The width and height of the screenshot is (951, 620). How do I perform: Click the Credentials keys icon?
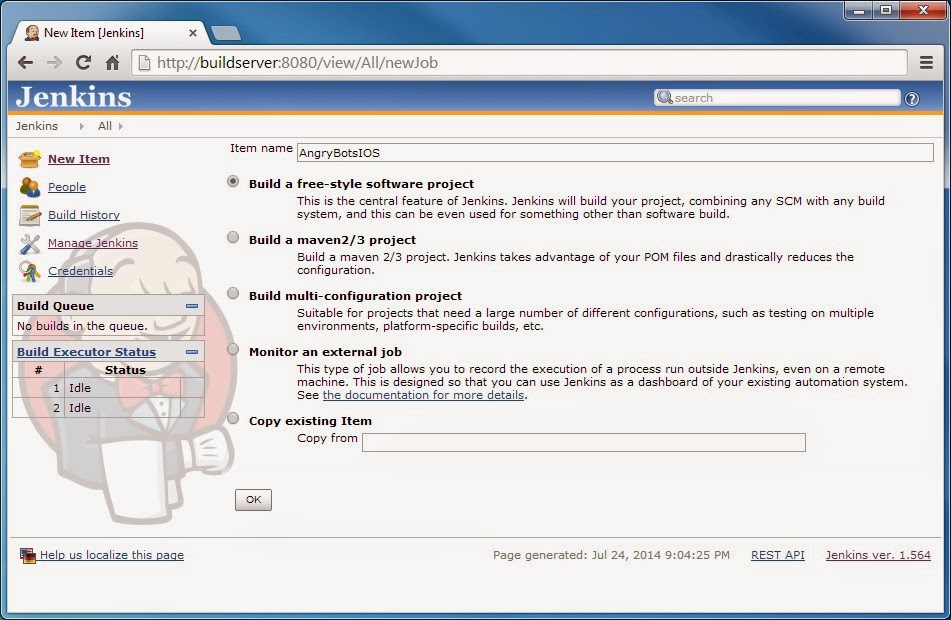(30, 271)
